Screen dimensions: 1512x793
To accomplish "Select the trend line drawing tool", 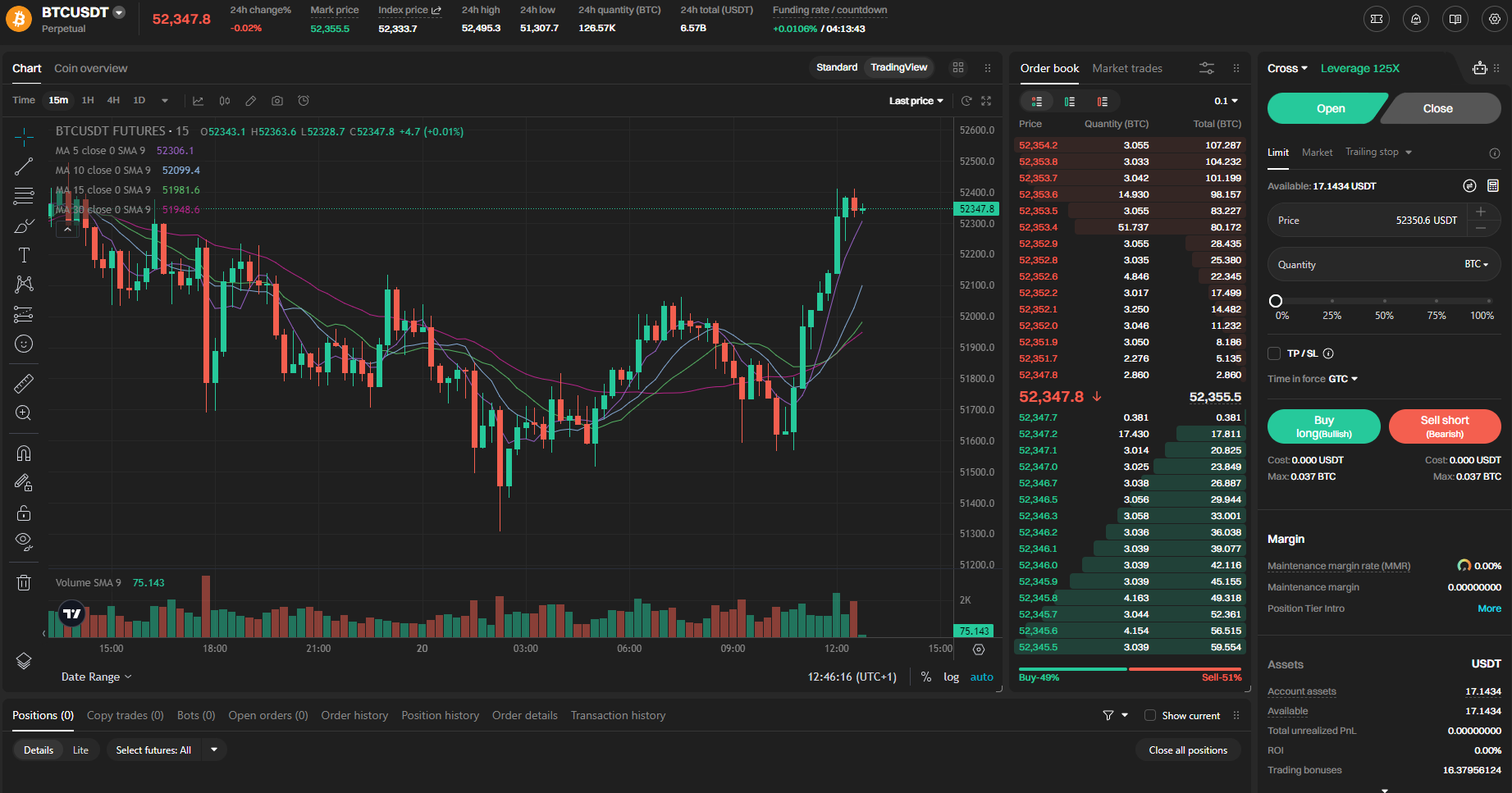I will click(x=24, y=166).
